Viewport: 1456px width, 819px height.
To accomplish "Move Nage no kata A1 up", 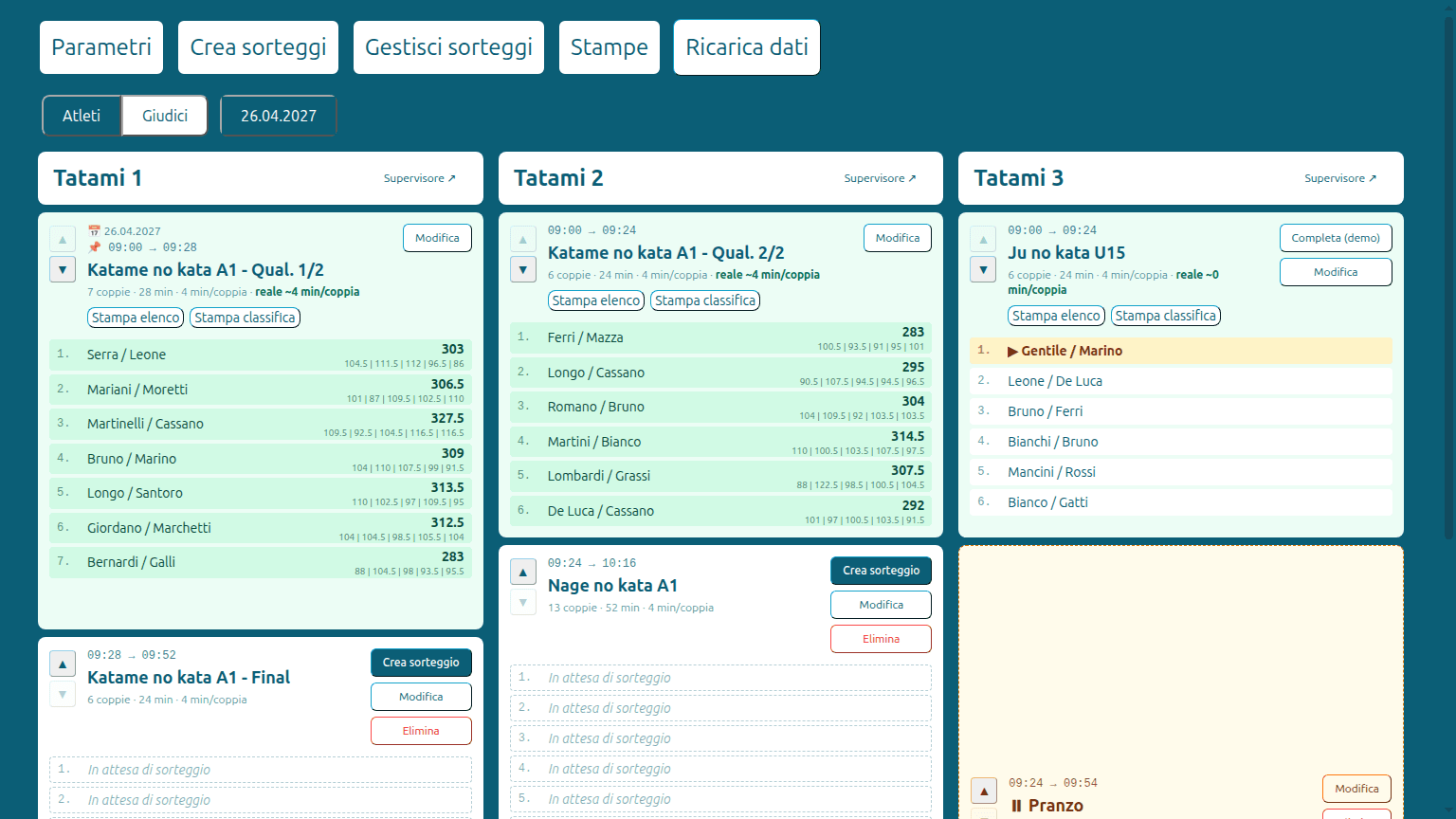I will click(x=523, y=573).
